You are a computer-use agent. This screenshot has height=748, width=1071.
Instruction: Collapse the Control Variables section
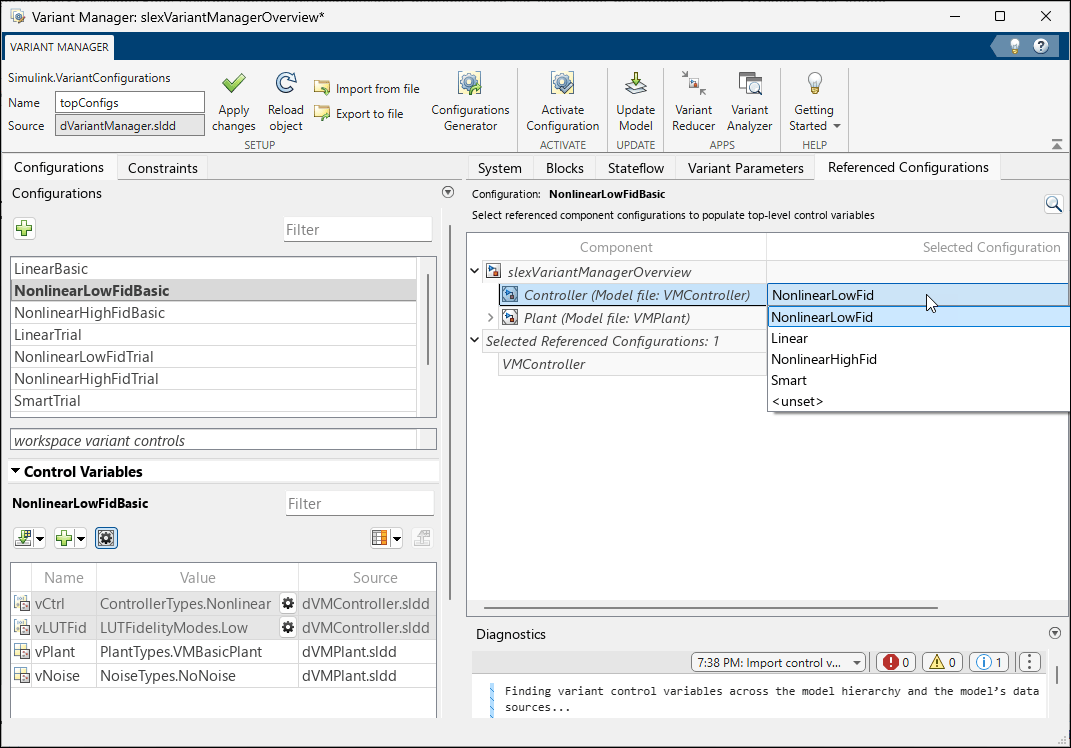[16, 471]
